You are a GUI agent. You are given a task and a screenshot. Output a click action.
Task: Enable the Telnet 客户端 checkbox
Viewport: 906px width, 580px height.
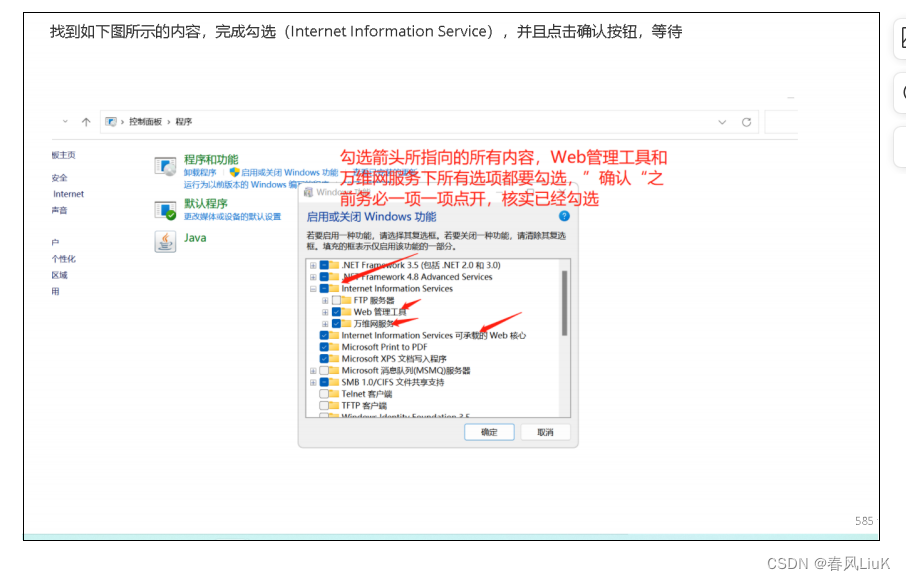coord(324,393)
